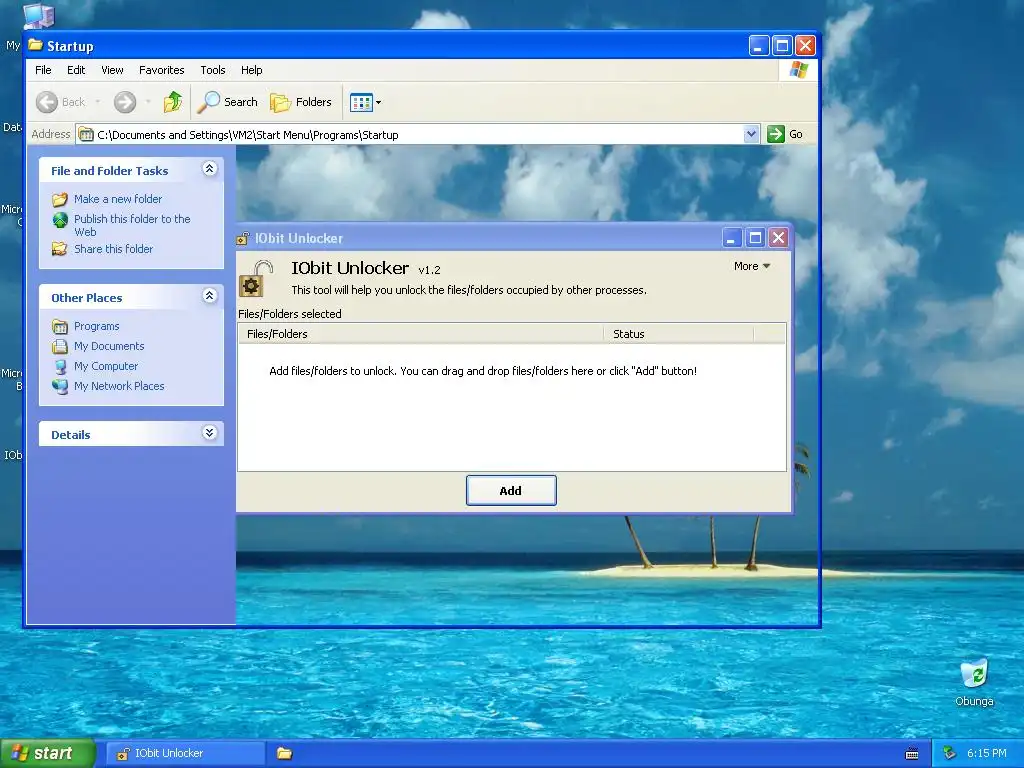The image size is (1024, 768).
Task: Click the Publish to Web globe icon
Action: click(x=60, y=220)
